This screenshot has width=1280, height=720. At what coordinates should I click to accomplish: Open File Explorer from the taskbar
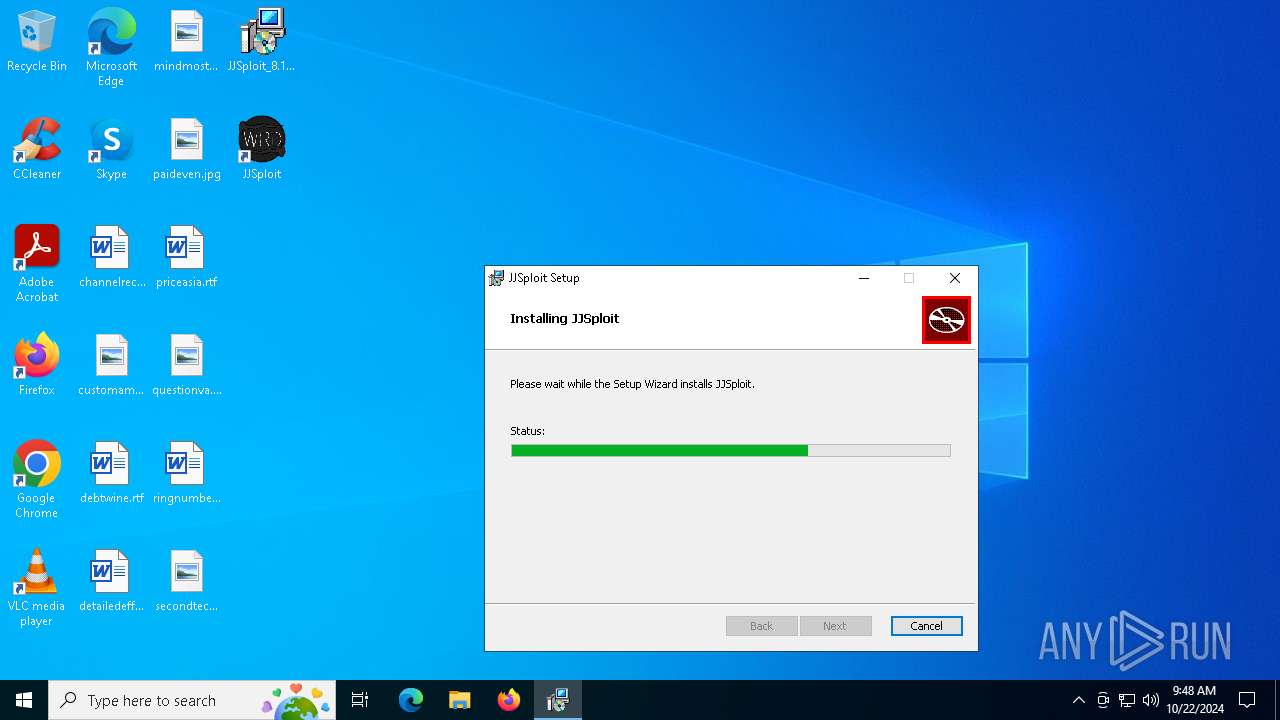tap(460, 700)
